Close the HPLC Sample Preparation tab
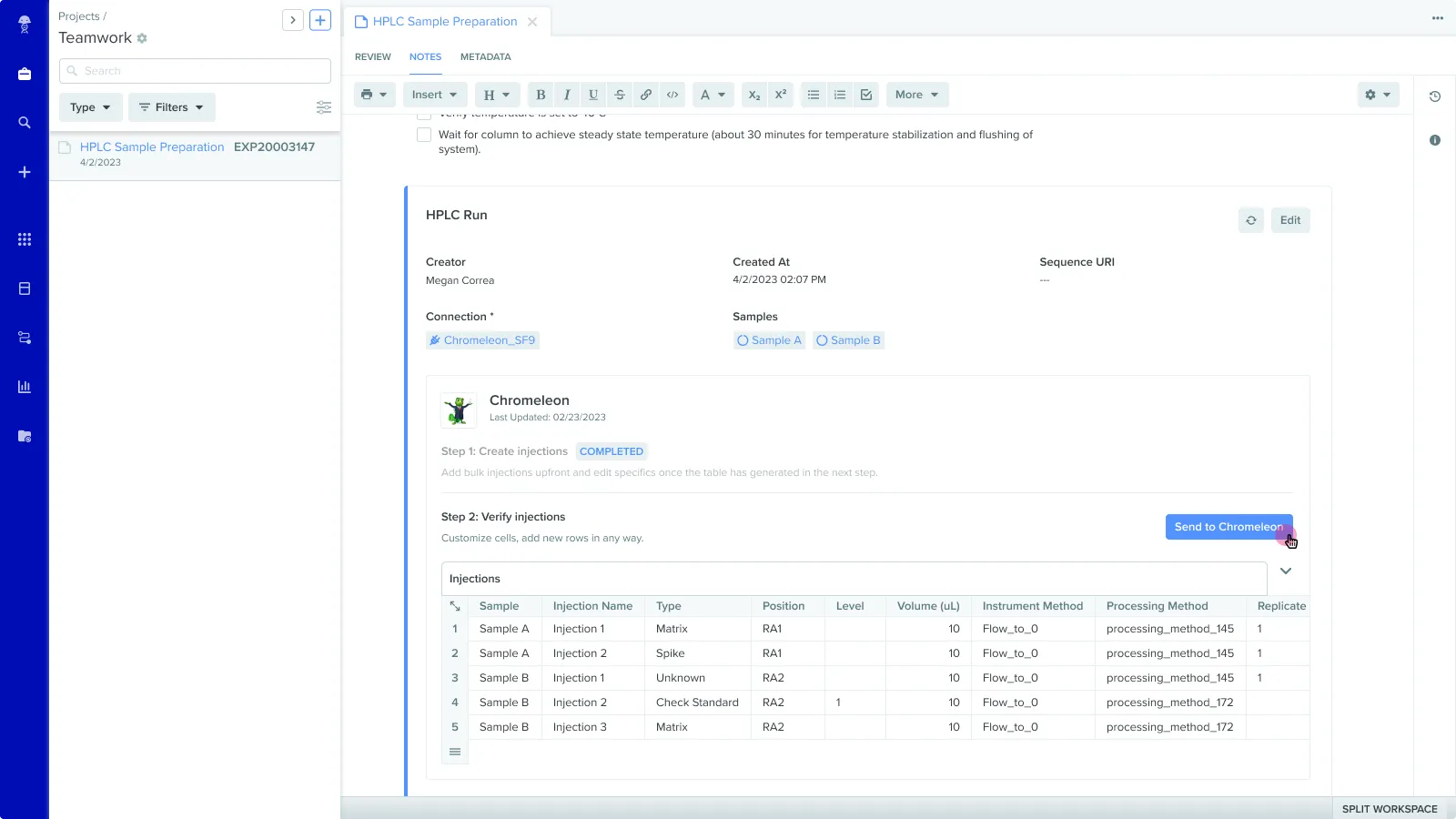Screen dimensions: 1456x819 tap(532, 22)
